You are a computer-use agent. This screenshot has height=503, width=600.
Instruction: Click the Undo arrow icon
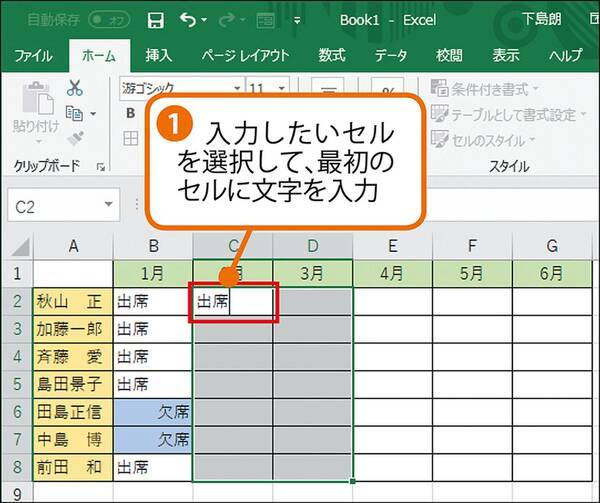(187, 19)
